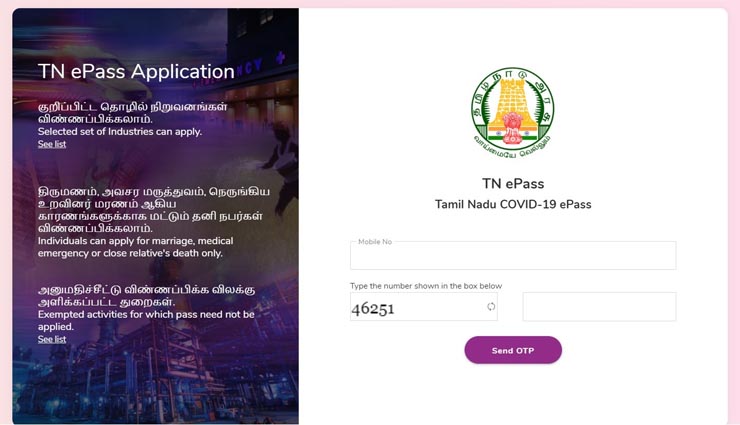Screen dimensions: 740x425
Task: Click Tamil Nadu COVID-19 ePass subtitle
Action: (x=513, y=204)
